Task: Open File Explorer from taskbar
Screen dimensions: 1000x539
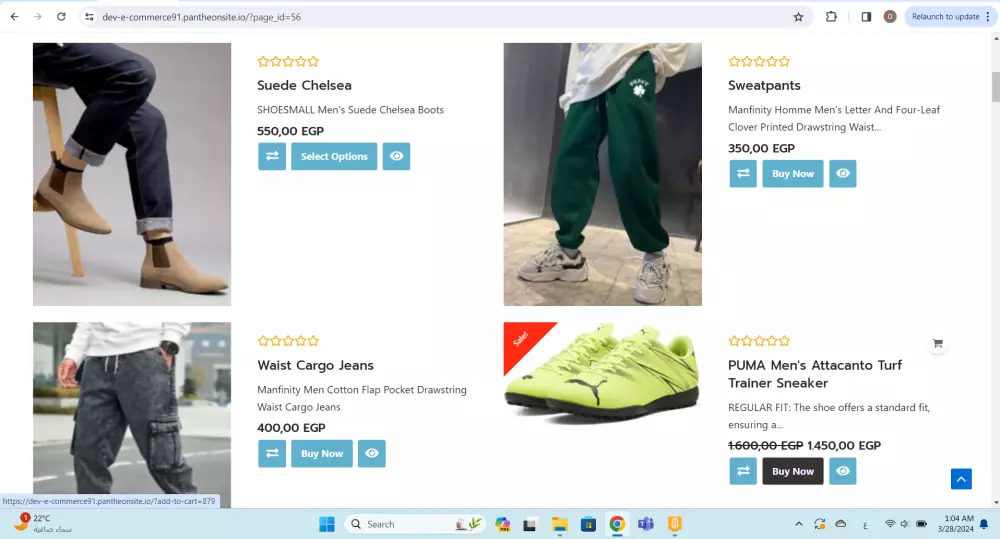Action: pyautogui.click(x=560, y=524)
